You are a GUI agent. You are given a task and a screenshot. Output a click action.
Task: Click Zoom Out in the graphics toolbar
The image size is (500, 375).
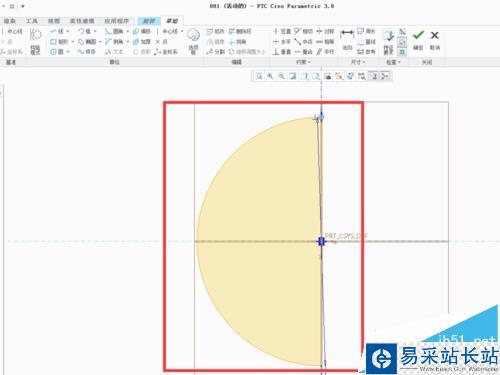(x=282, y=76)
